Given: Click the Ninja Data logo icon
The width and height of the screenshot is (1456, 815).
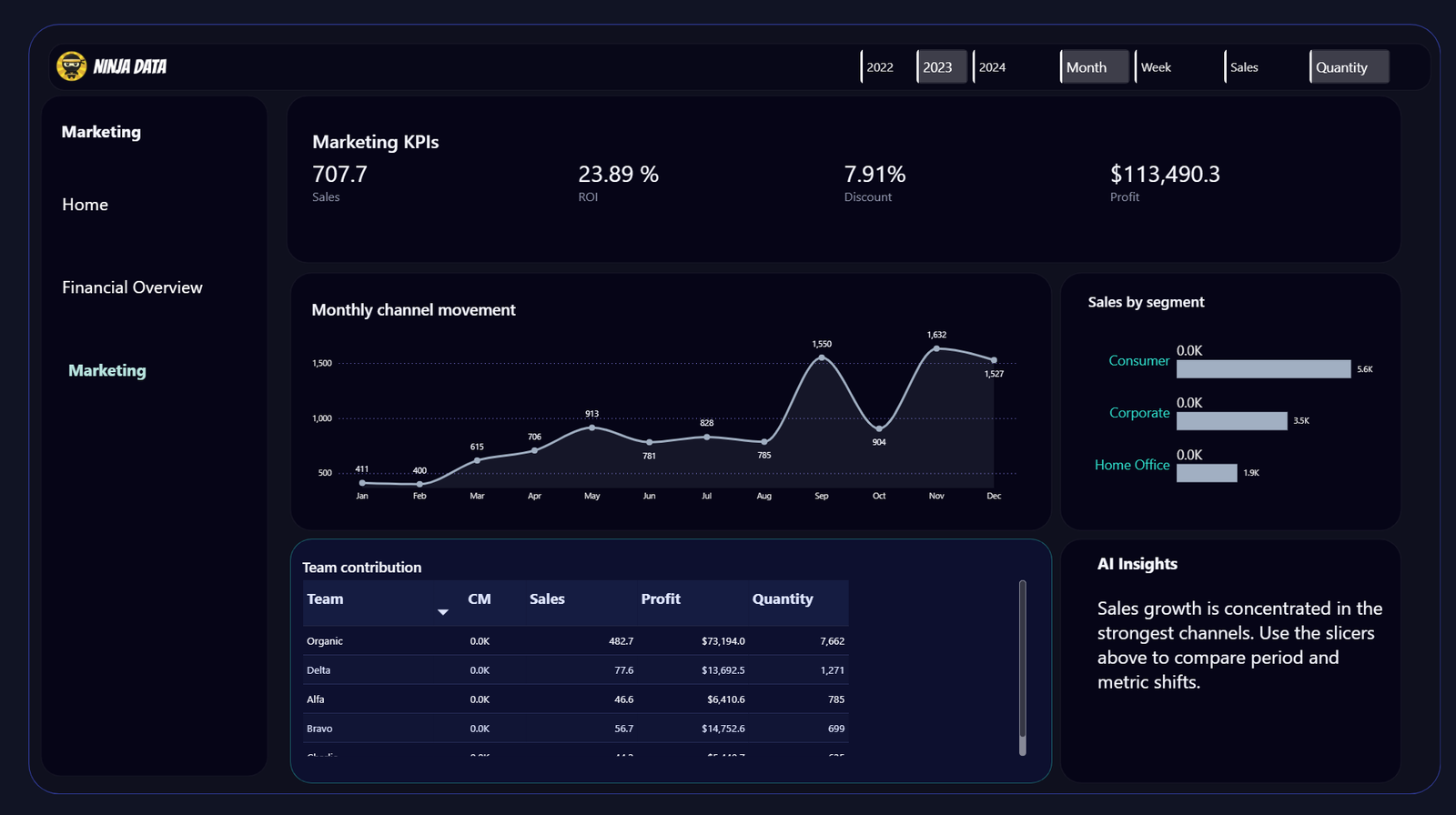Looking at the screenshot, I should [72, 66].
